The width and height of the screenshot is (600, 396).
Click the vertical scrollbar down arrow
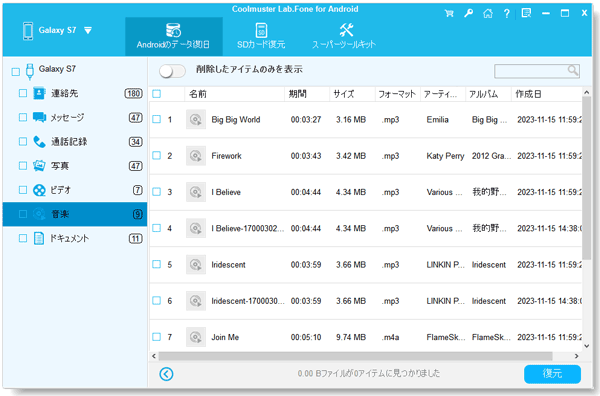(x=587, y=346)
